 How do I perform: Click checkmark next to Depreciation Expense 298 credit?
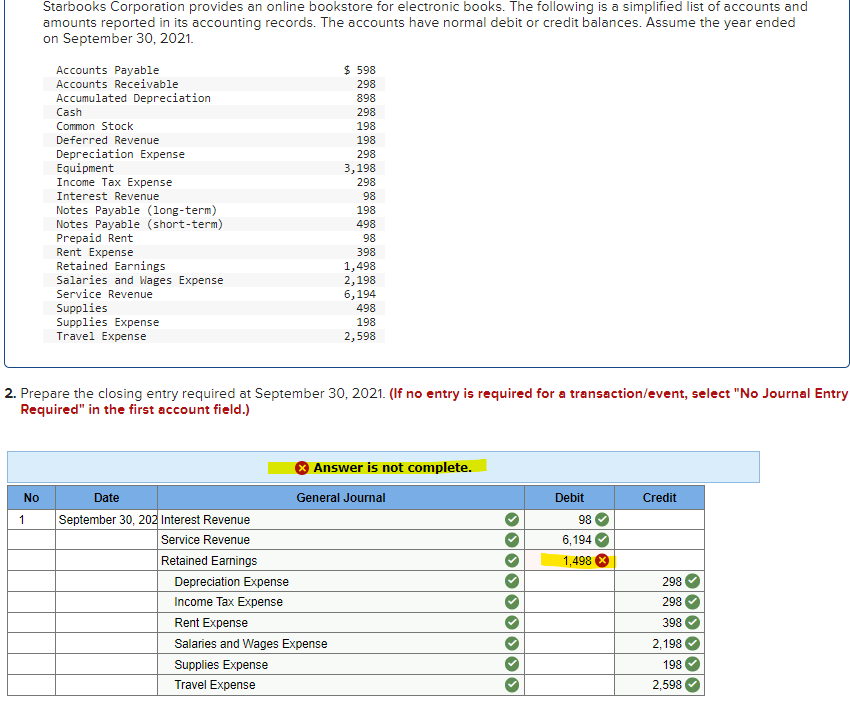[x=689, y=581]
